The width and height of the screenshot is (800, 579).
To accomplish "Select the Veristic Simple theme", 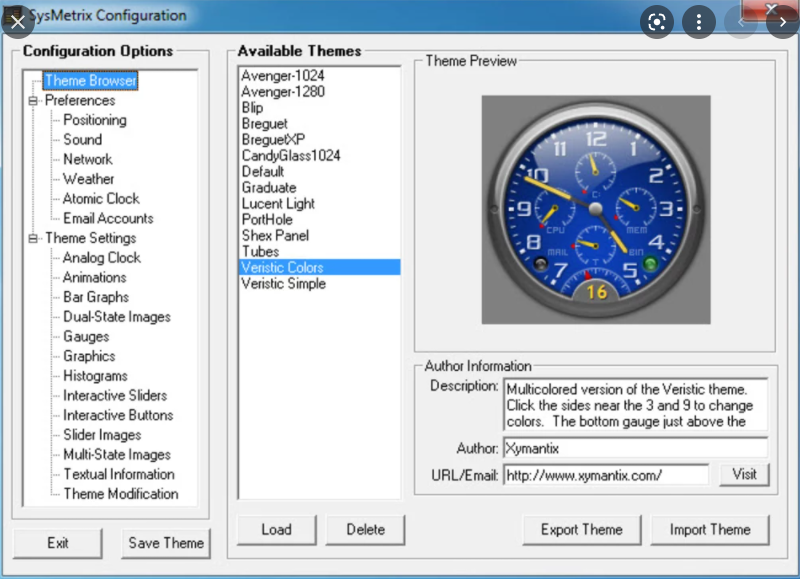I will click(319, 284).
